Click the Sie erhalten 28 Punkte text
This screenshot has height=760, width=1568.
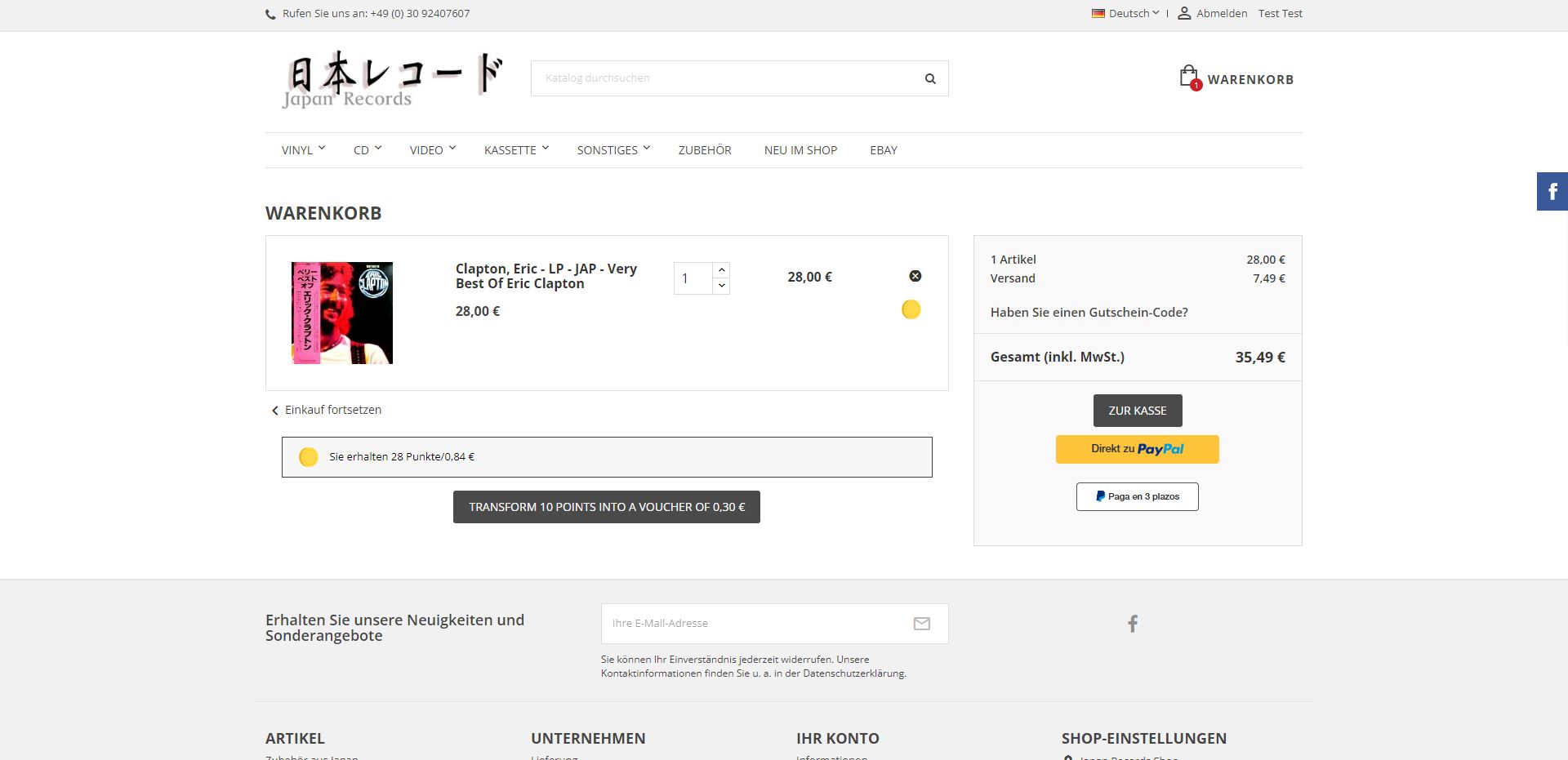point(402,457)
